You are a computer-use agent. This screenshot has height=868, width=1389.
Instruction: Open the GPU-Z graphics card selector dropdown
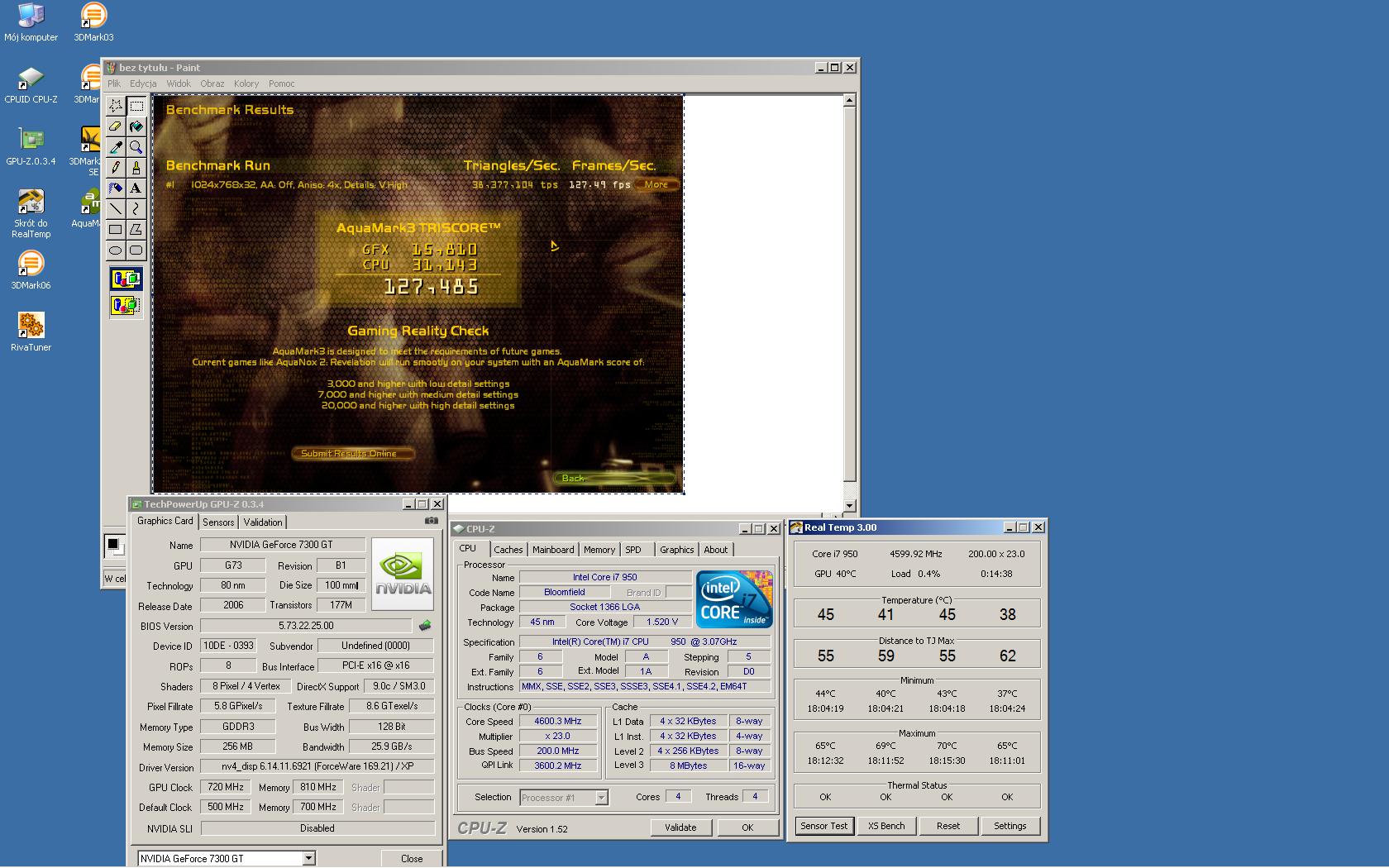click(x=308, y=858)
